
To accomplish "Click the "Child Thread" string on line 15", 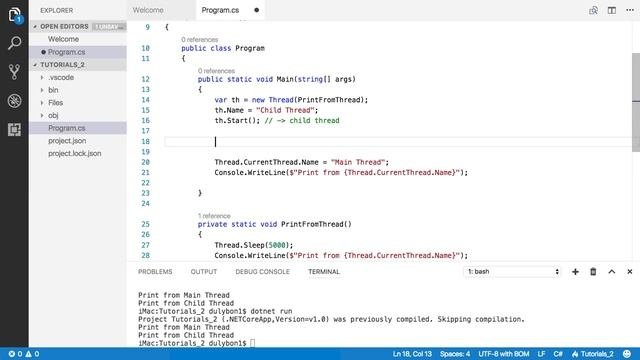I will point(285,110).
